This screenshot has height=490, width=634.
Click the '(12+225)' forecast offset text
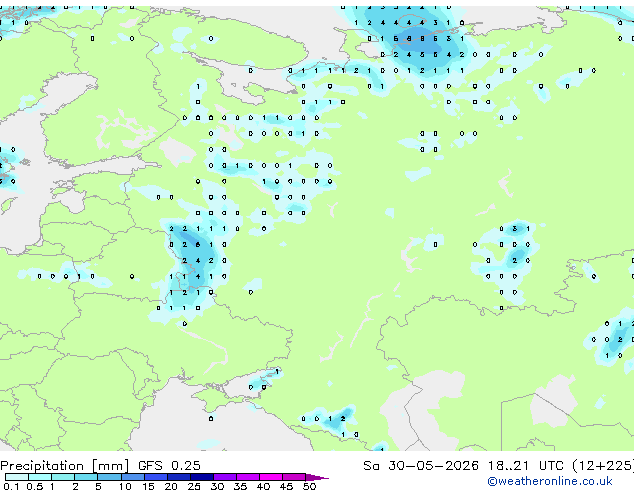tap(603, 466)
